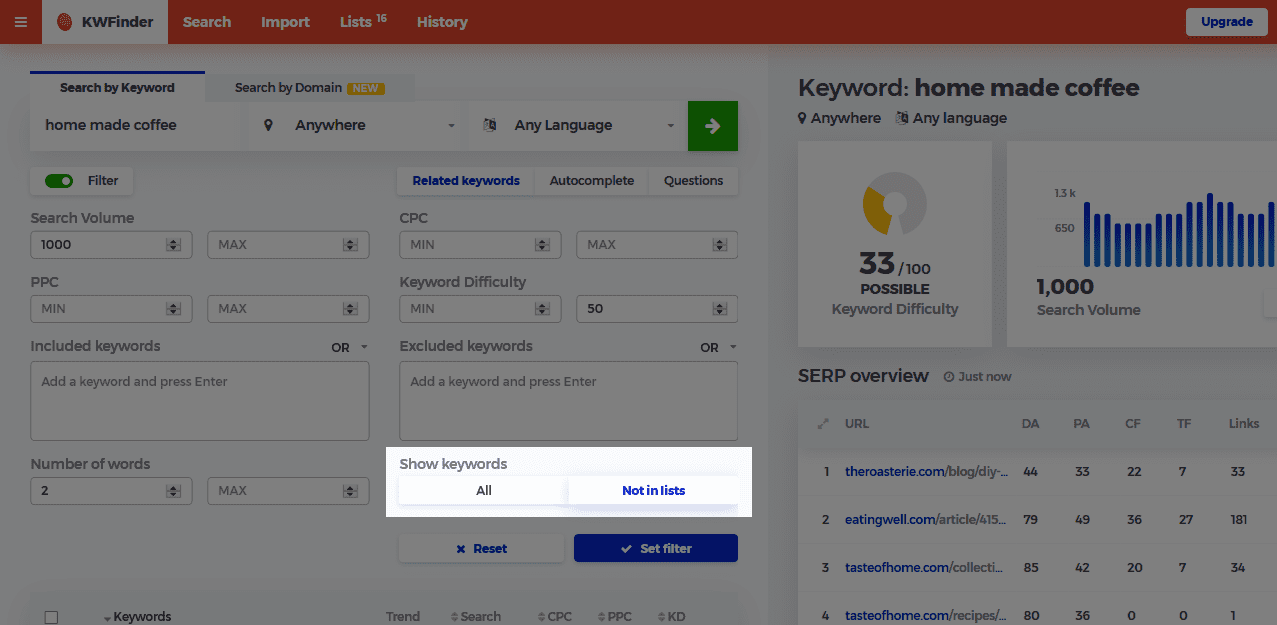Select Not in lists option

click(654, 490)
